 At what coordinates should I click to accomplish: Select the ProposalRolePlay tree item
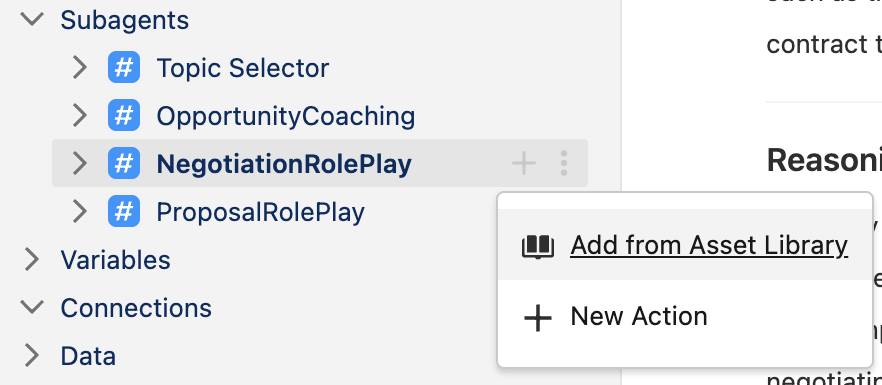(260, 212)
